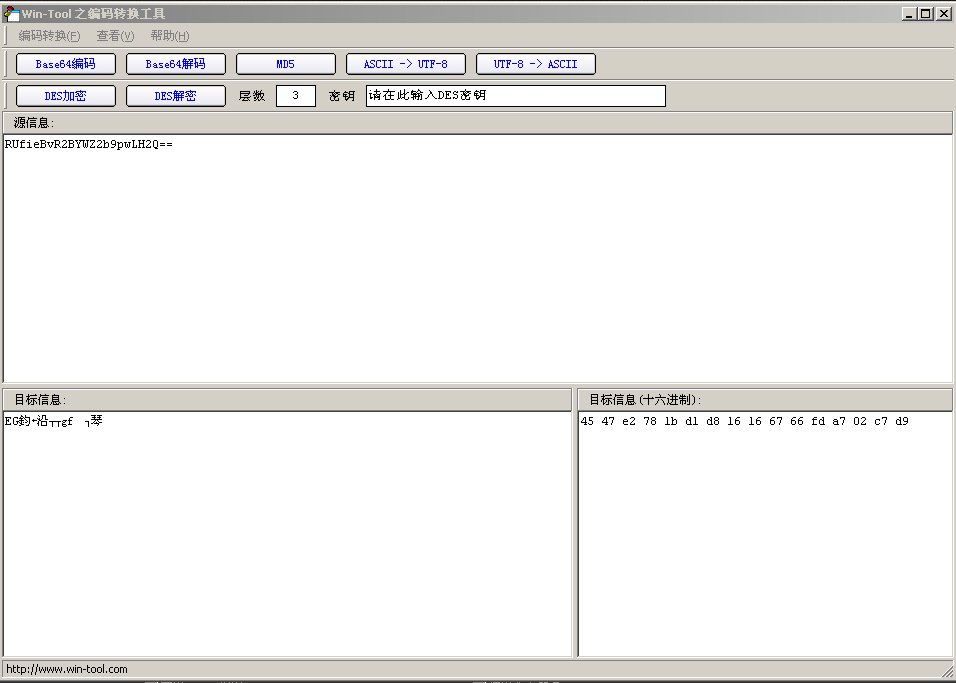Convert using ASCII -> UTF-8 button

405,64
